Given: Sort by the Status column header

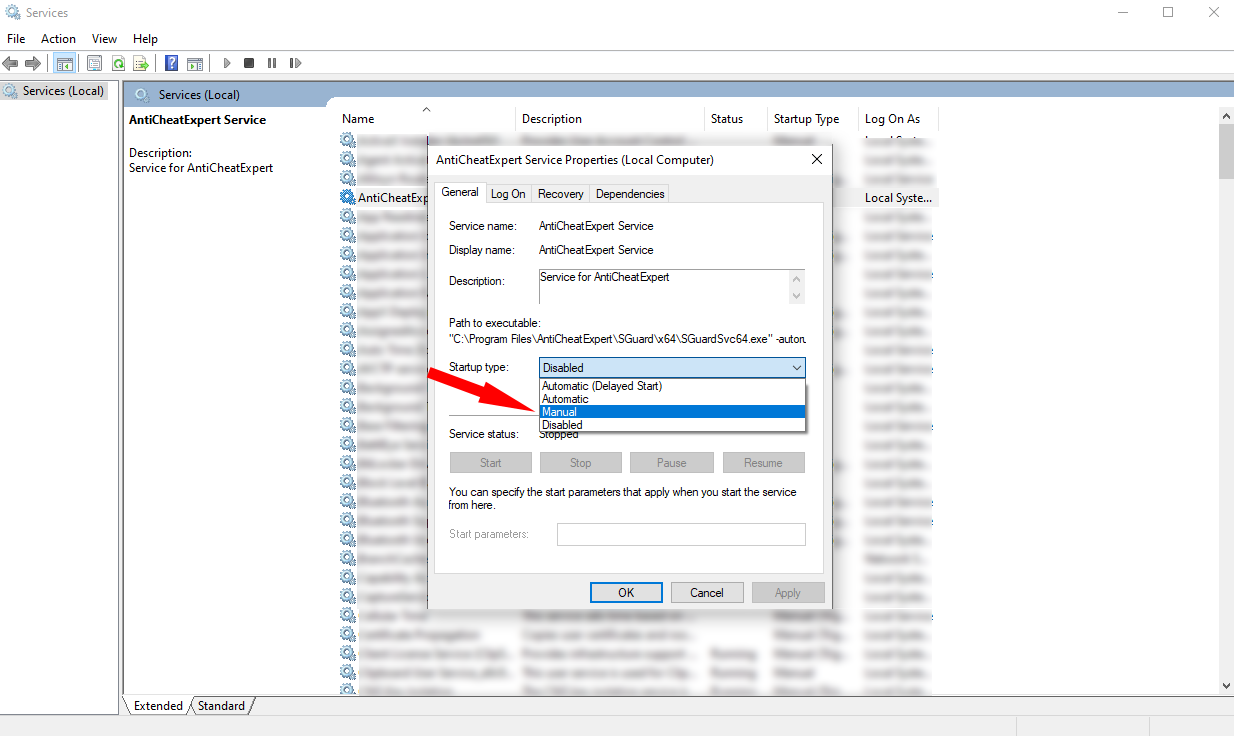Looking at the screenshot, I should (736, 119).
